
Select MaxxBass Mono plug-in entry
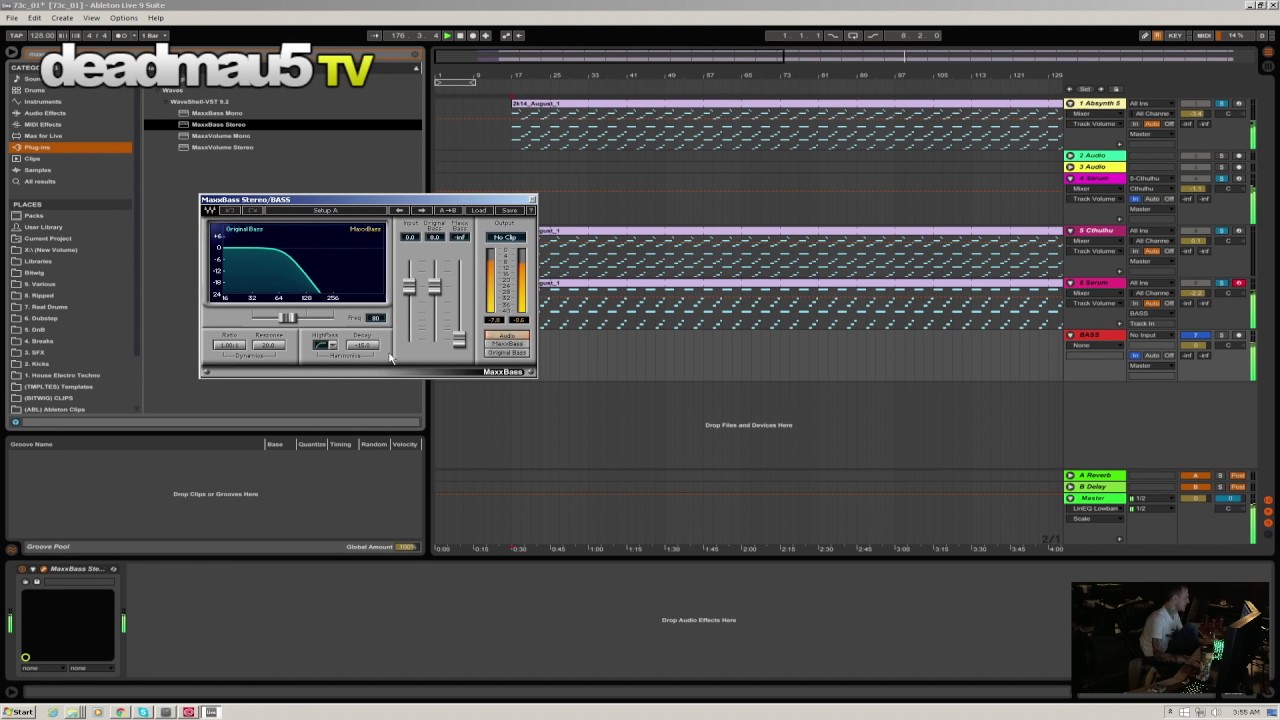[217, 113]
